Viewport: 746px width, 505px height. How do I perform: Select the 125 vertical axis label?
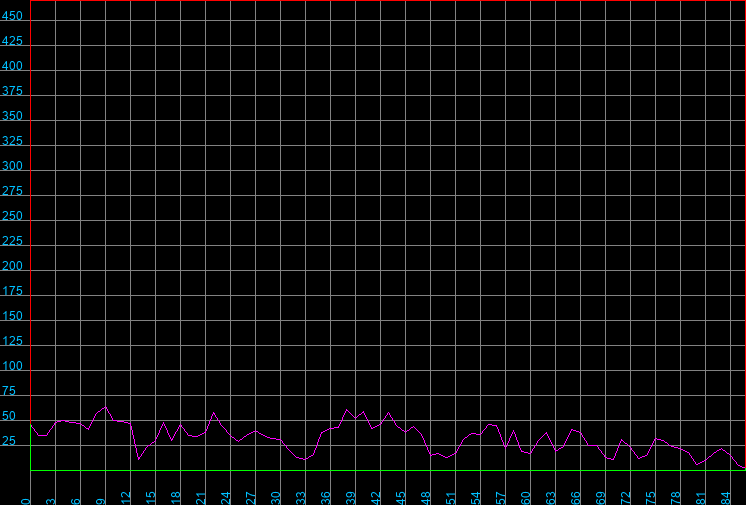coord(12,341)
